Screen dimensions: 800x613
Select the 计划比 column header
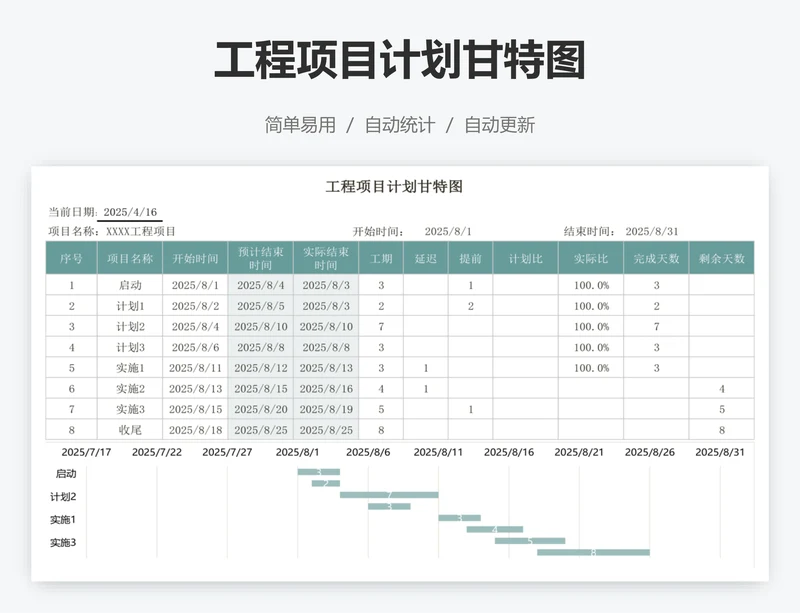click(526, 258)
